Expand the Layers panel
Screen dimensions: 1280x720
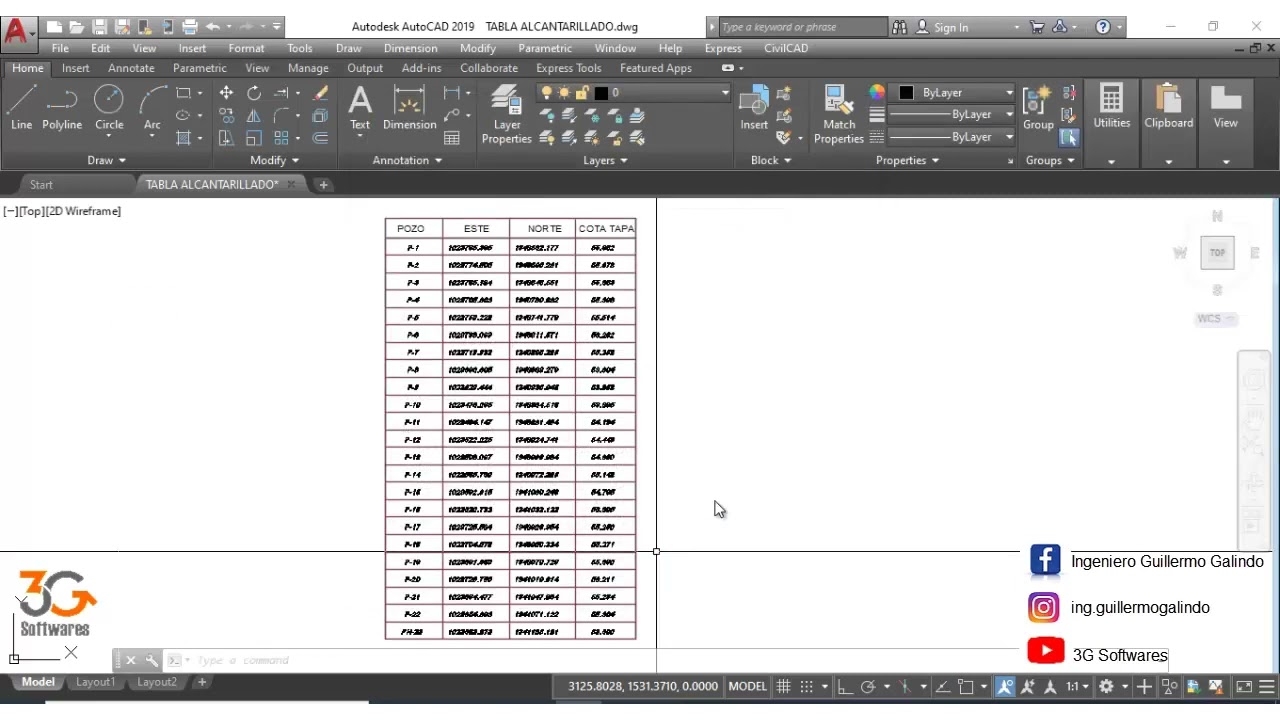[x=605, y=160]
